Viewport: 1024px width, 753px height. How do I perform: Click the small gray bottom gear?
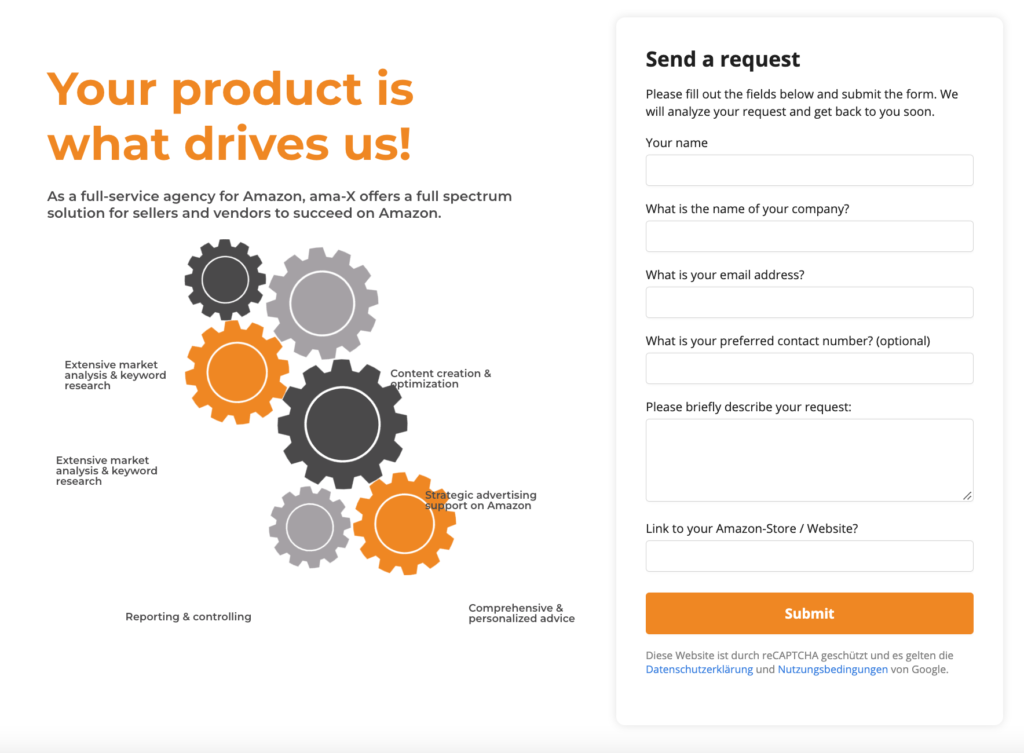click(310, 527)
